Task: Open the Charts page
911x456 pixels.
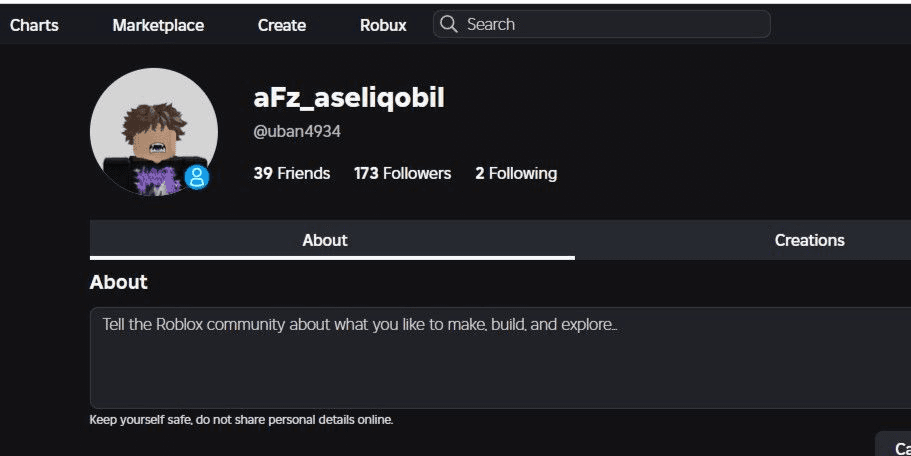Action: [x=34, y=25]
